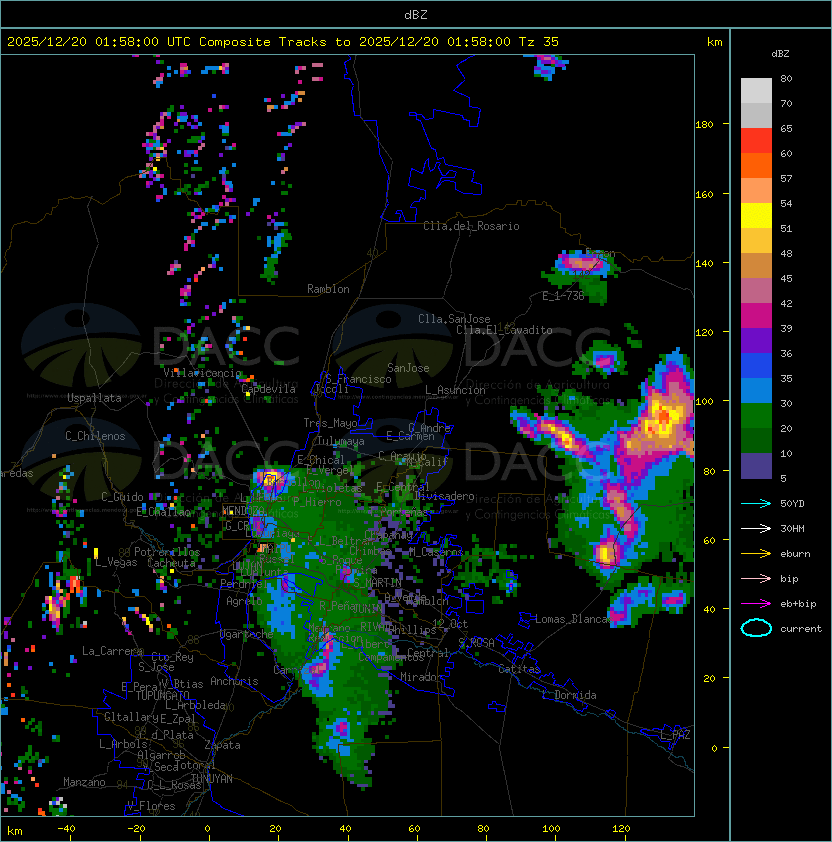Click the C_Chilenos place label
Screen dimensions: 832x842
tap(95, 436)
